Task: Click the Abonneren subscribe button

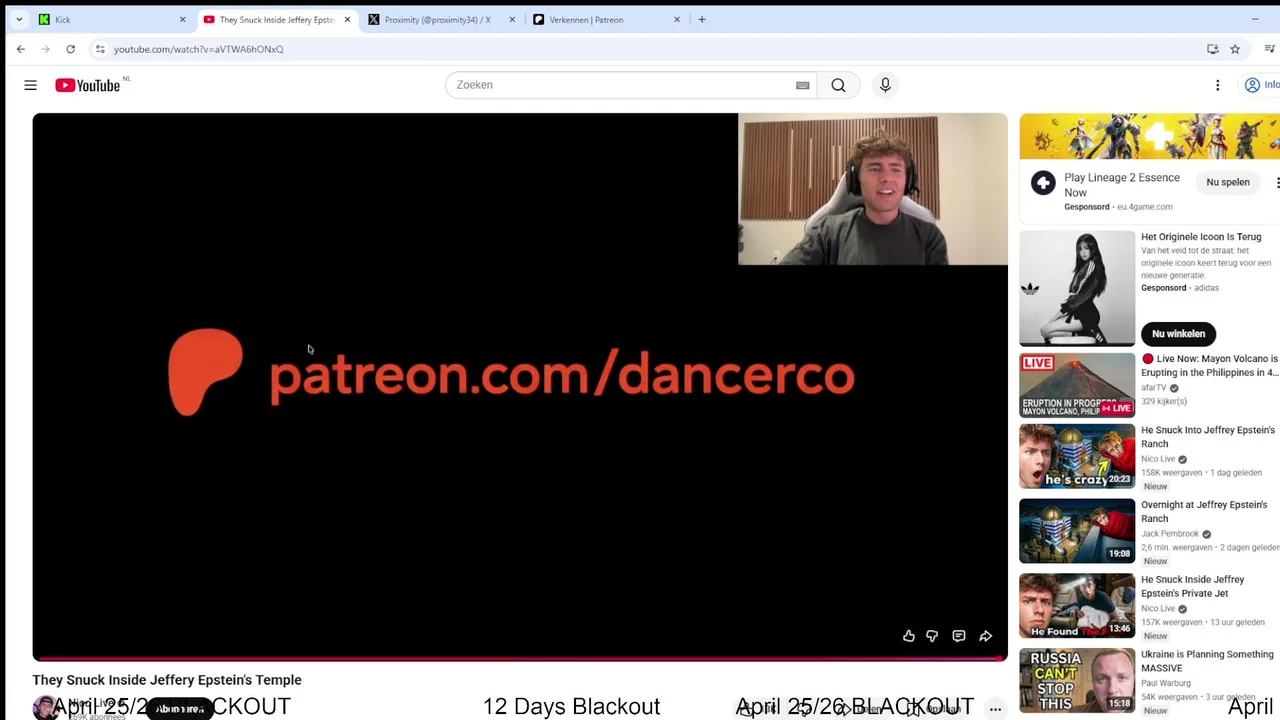Action: pos(180,708)
